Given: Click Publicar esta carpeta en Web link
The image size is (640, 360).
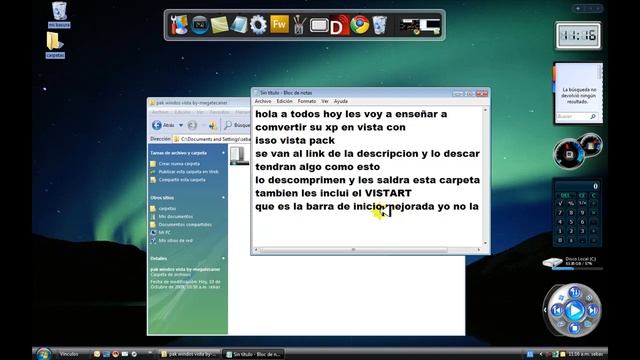Looking at the screenshot, I should pos(188,172).
